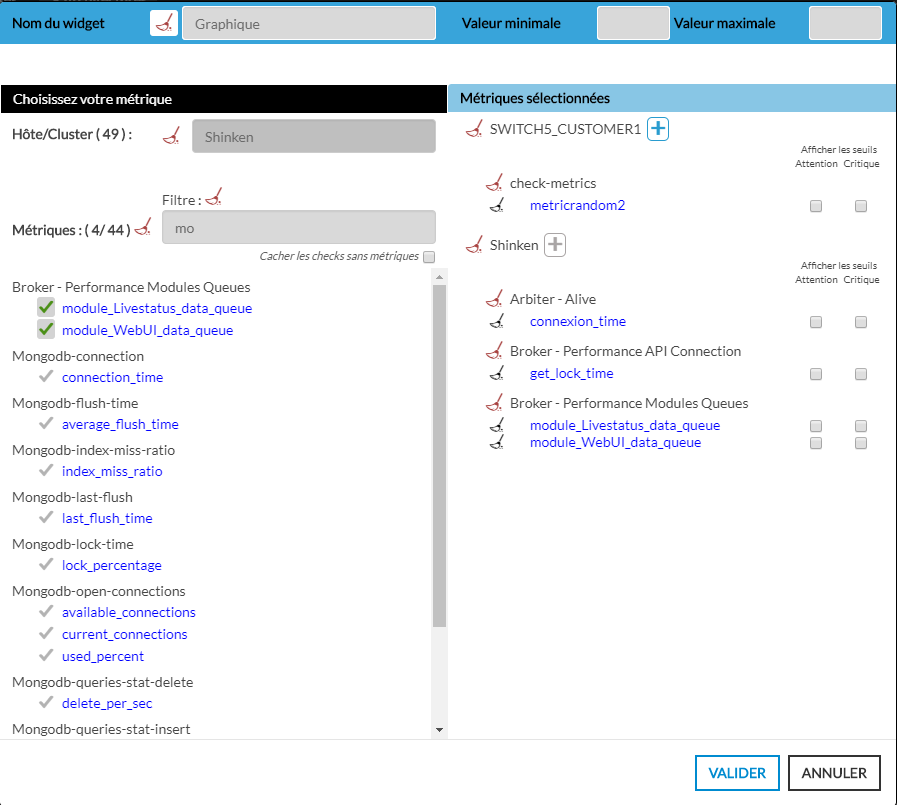Remove Arbiter - Alive check with broom icon
The image size is (897, 805).
click(x=494, y=299)
